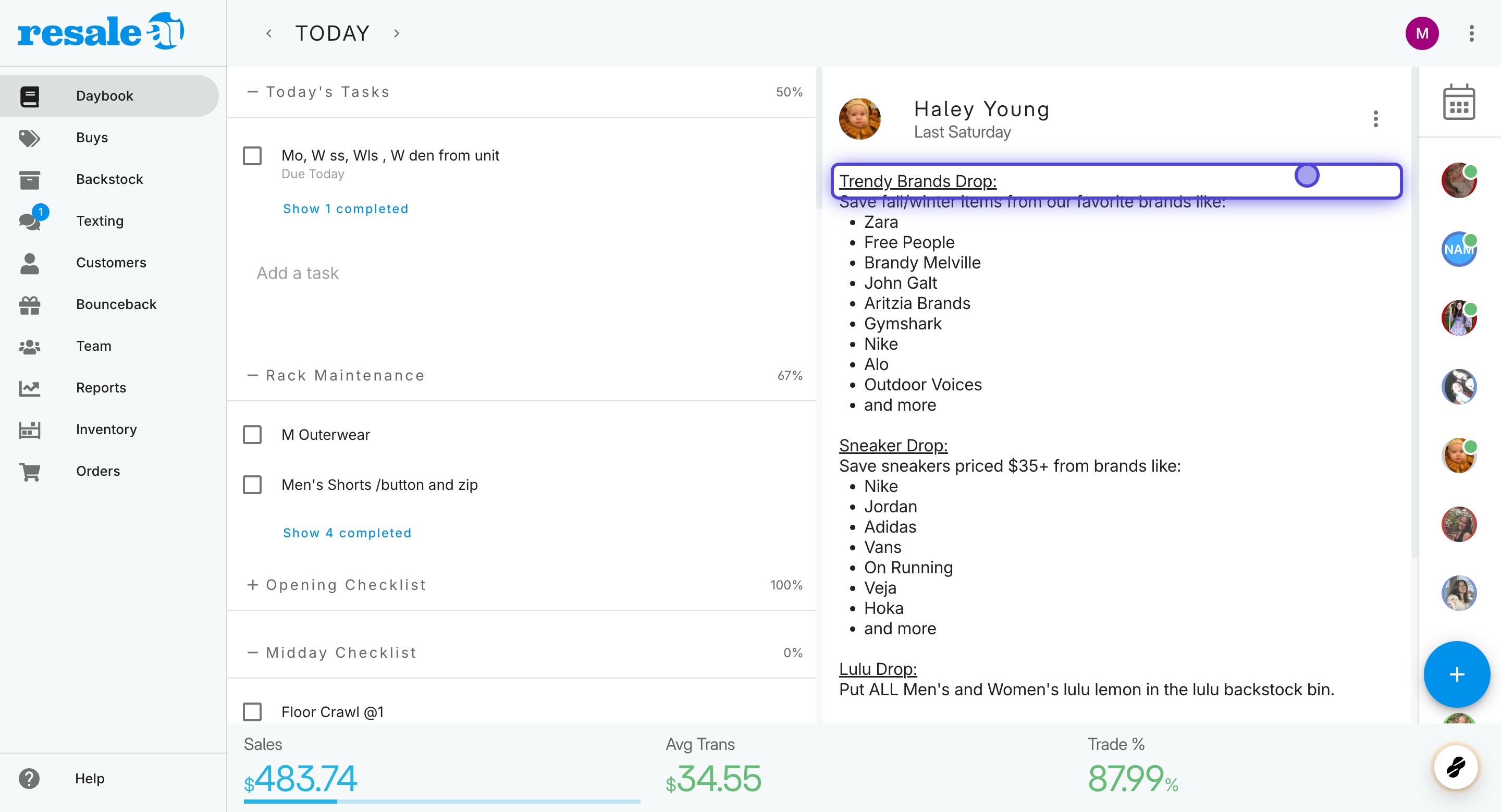The width and height of the screenshot is (1501, 812).
Task: Click the Brandy Melville list item
Action: point(922,263)
